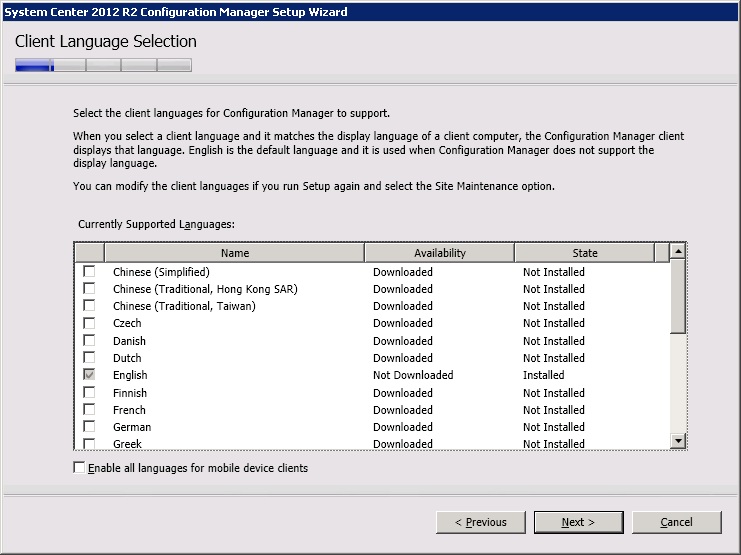Toggle the Finnish language checkbox

coord(90,393)
